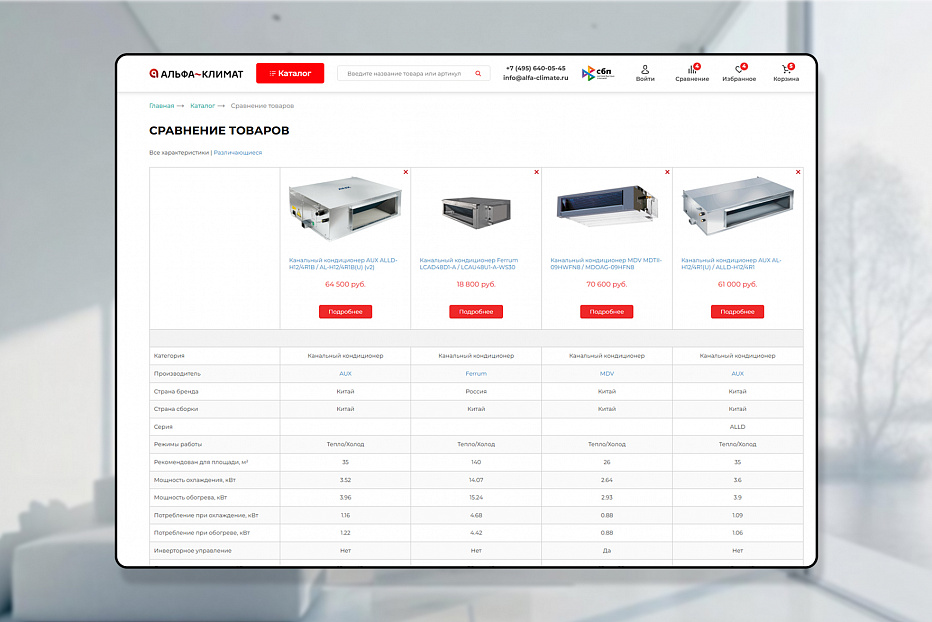Click the price 64 500 руб.

click(x=345, y=284)
